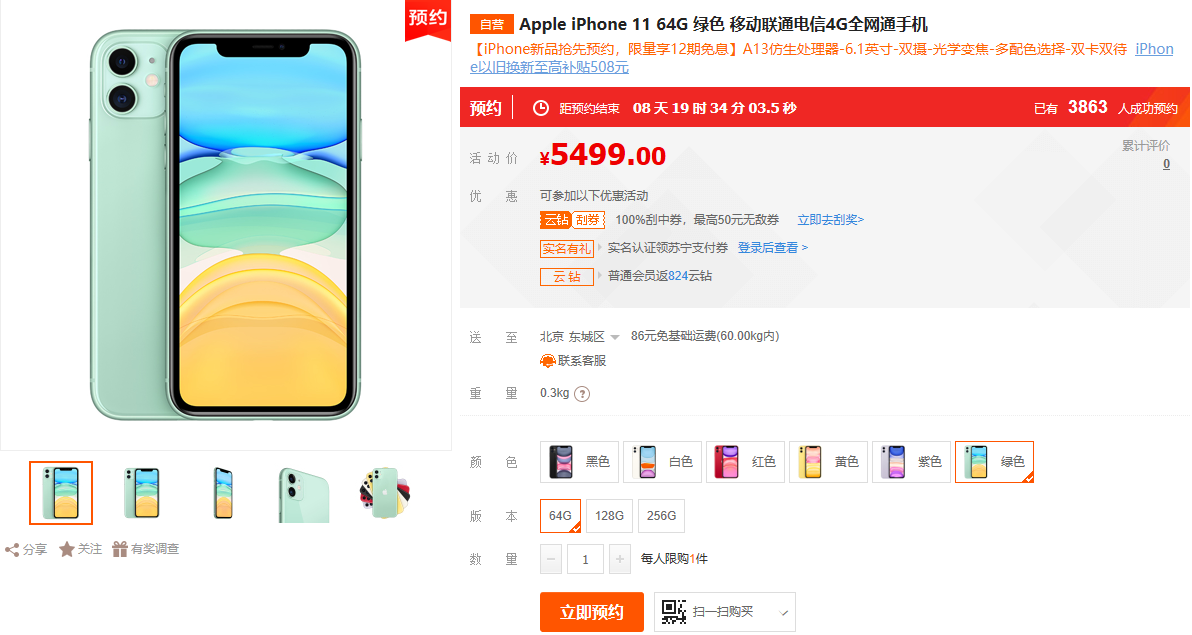This screenshot has width=1192, height=635.
Task: Pick the red 红色 color swatch
Action: click(745, 462)
